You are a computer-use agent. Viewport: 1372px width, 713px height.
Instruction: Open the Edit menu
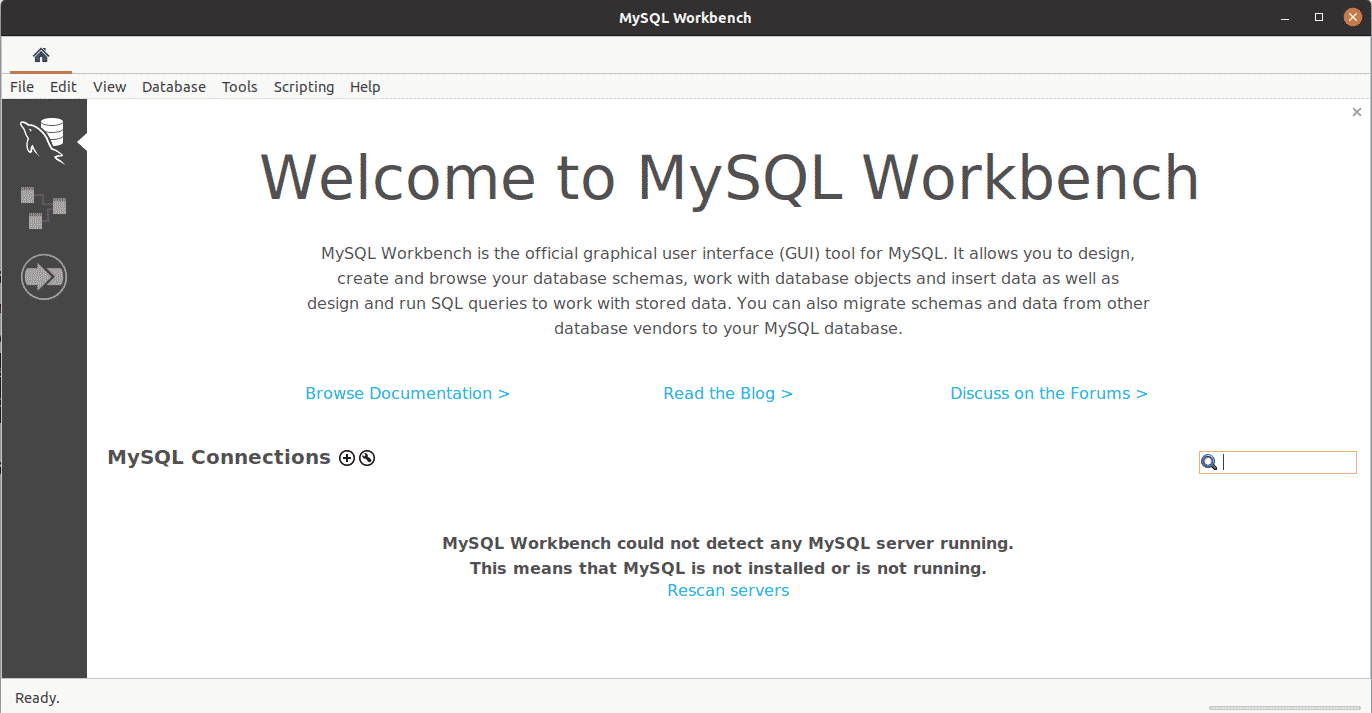click(63, 87)
